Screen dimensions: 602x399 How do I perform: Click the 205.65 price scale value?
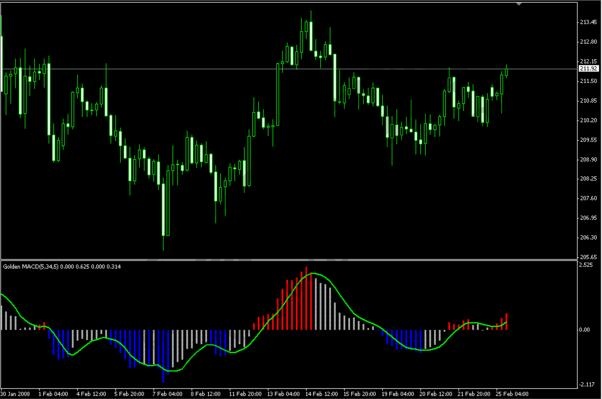[589, 257]
